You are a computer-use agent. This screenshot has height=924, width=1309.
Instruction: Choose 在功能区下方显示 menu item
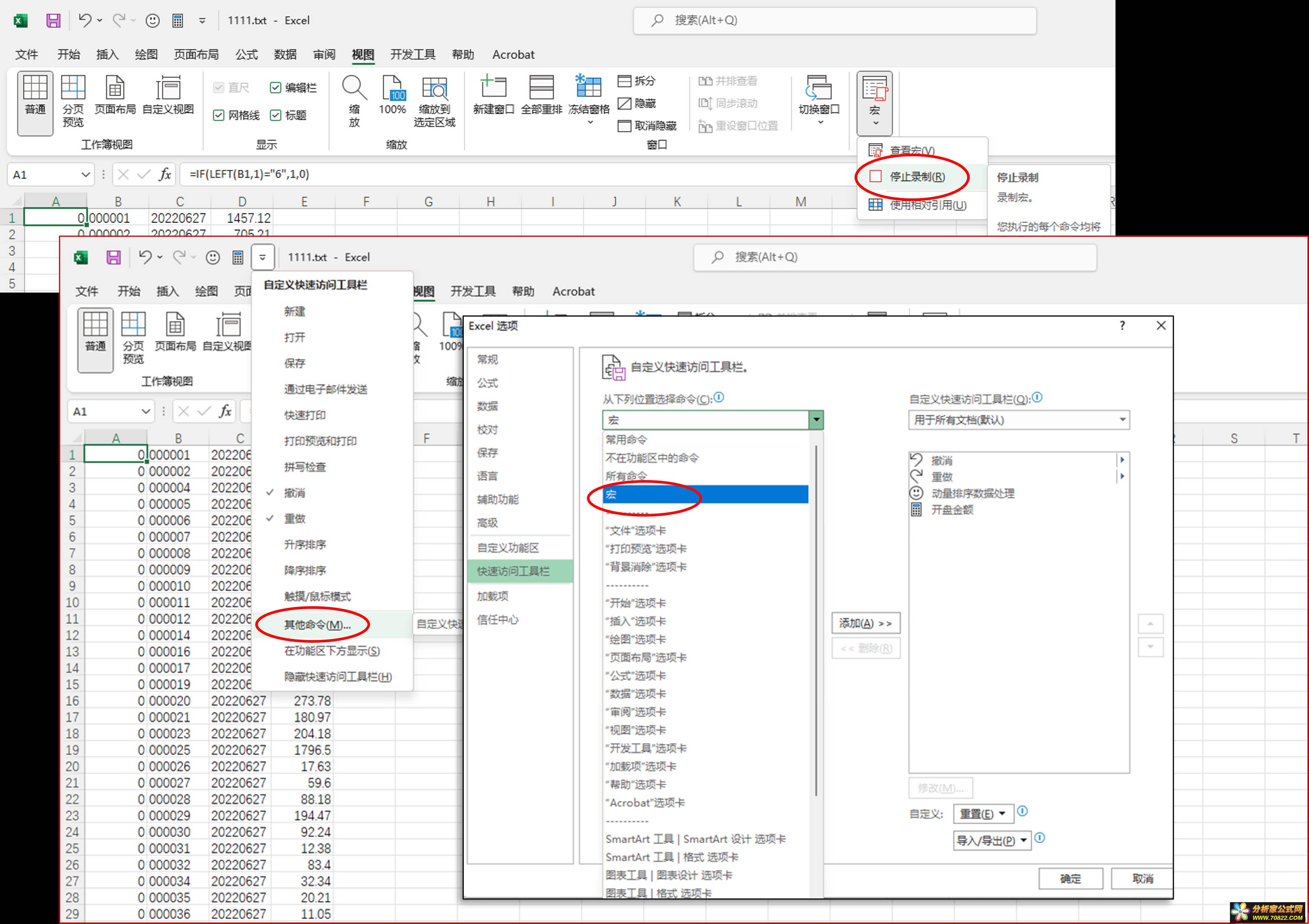point(333,651)
